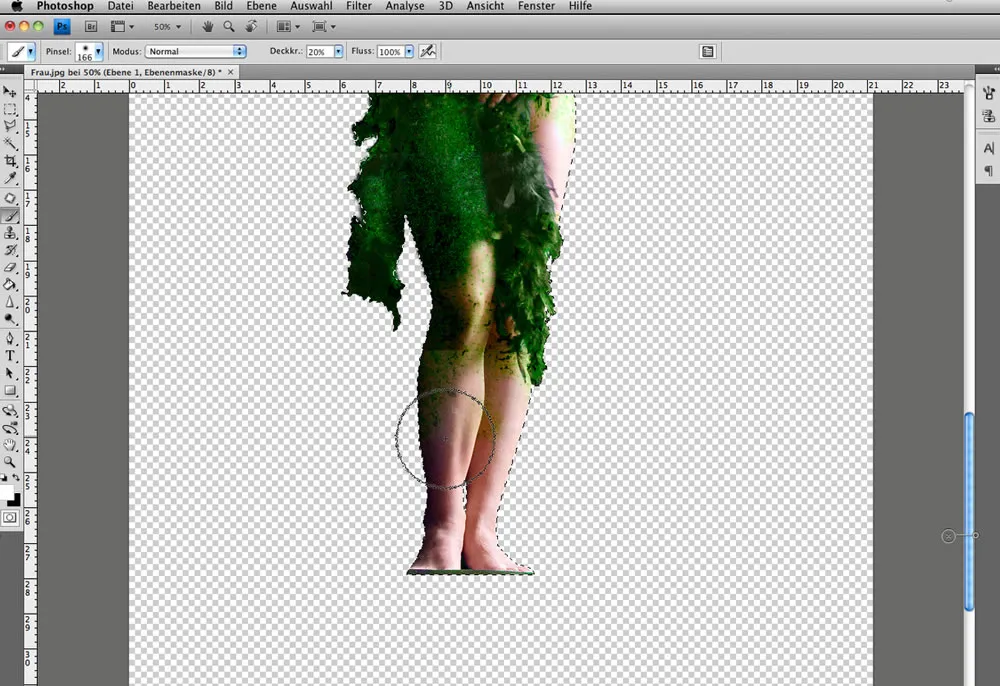Select the Zoom tool

coord(12,462)
